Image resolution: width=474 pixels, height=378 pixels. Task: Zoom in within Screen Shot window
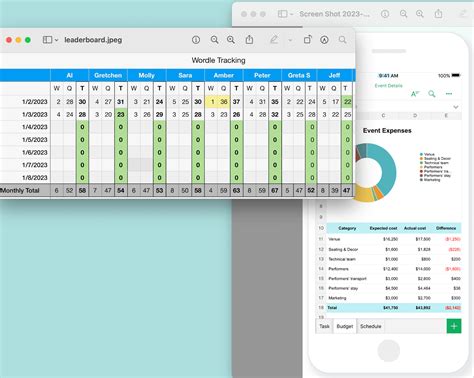(420, 14)
